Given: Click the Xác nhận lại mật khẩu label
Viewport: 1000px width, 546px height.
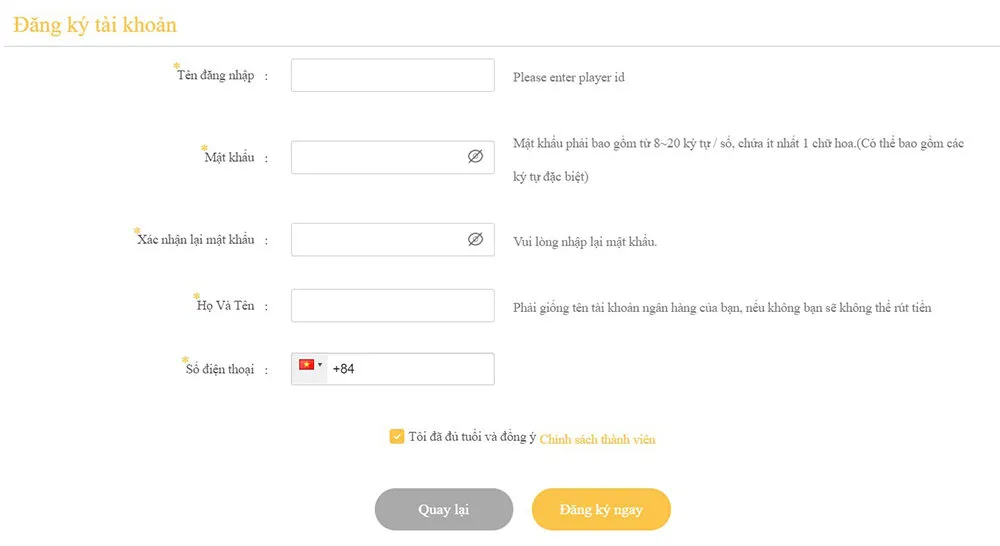Looking at the screenshot, I should pos(196,240).
